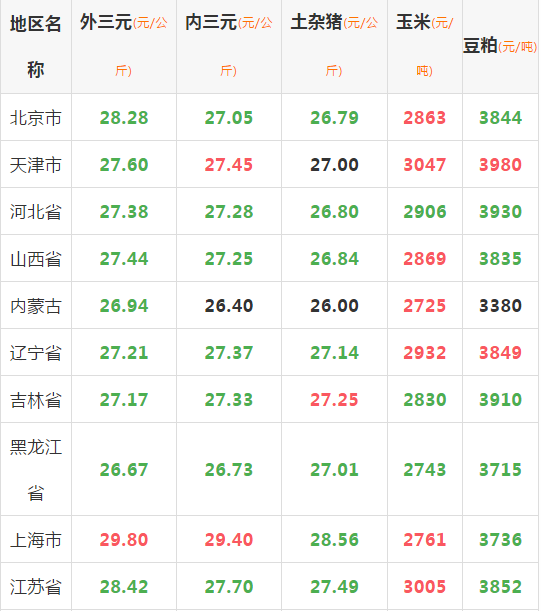
Task: Select the 内三元 column header
Action: pos(229,46)
